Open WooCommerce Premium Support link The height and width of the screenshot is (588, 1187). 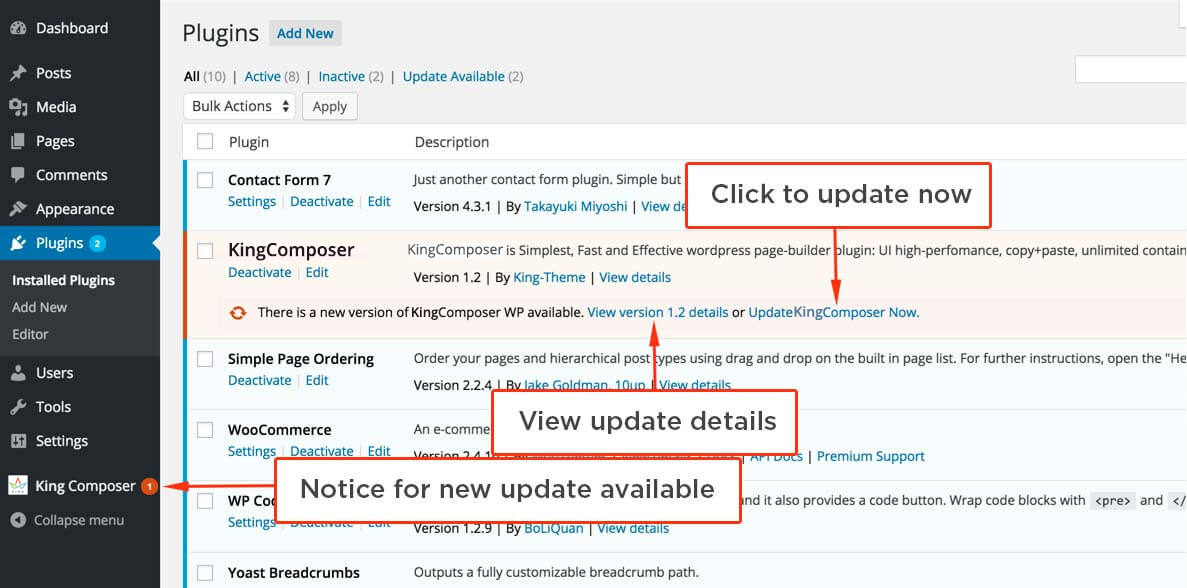coord(871,456)
